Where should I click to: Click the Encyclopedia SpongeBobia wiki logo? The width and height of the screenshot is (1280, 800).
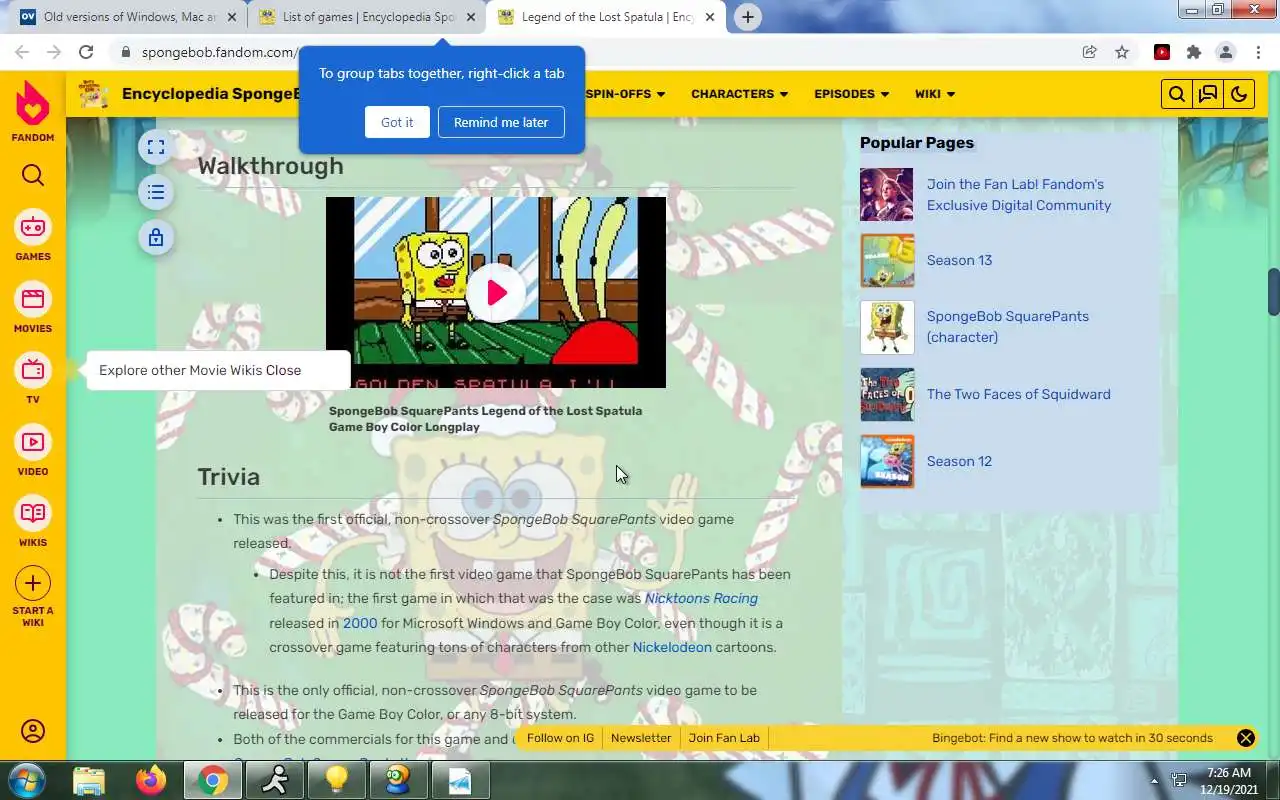(94, 94)
